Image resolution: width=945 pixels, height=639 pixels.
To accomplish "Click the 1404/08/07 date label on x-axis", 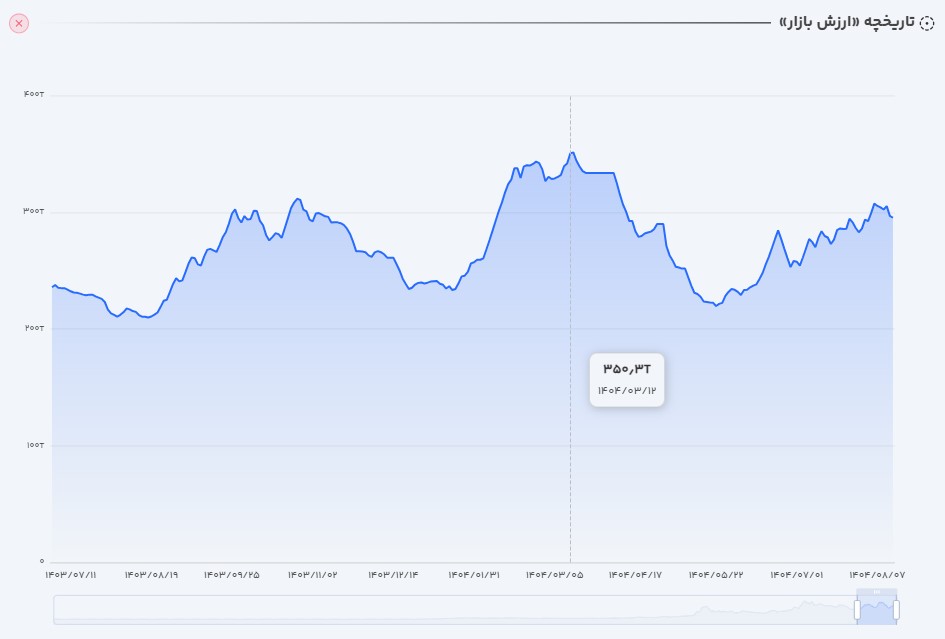I will [877, 575].
